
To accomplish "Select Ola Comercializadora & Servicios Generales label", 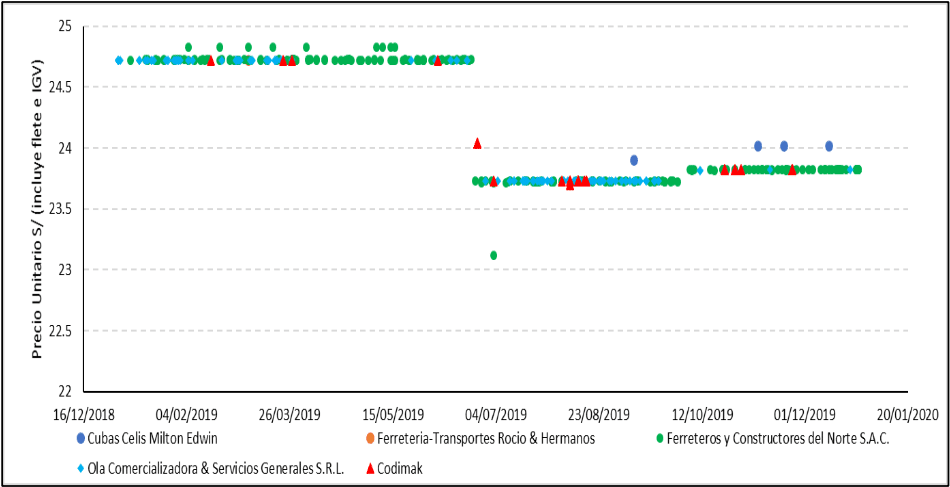I will 215,467.
